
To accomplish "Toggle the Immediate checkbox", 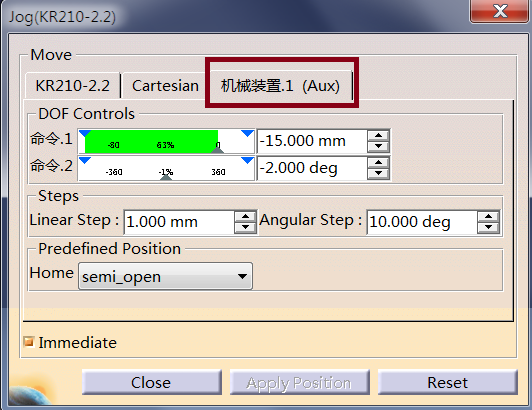I will pos(29,341).
